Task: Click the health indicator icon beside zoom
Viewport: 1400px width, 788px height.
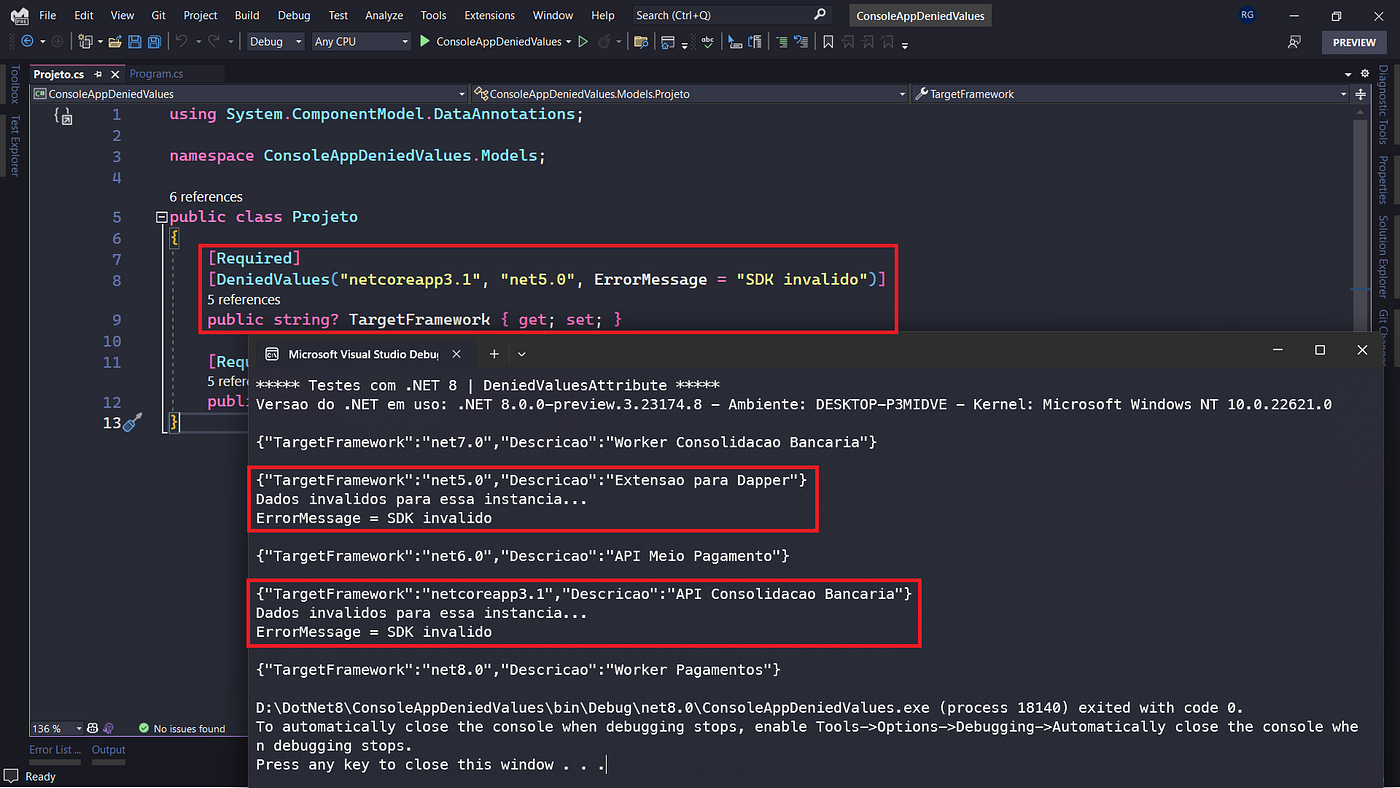Action: click(93, 729)
